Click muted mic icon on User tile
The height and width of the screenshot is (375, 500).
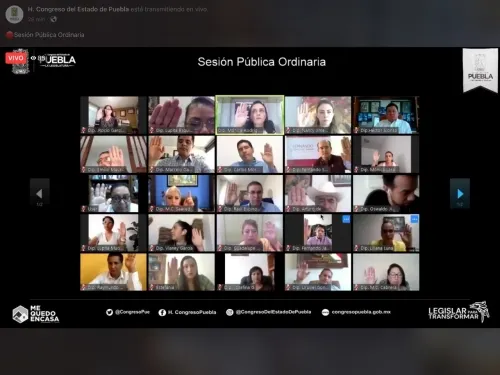tap(84, 209)
